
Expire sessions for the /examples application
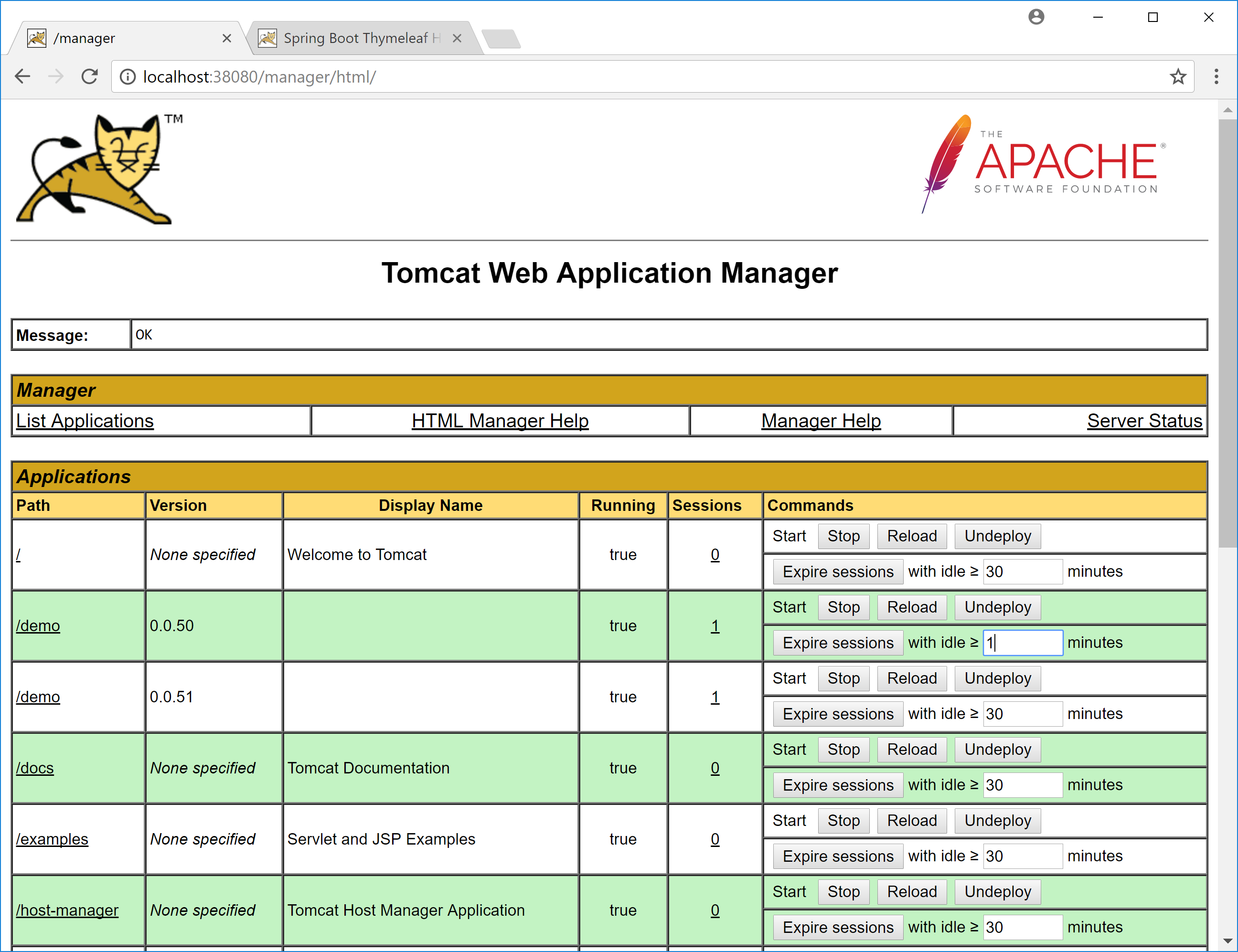(x=837, y=856)
